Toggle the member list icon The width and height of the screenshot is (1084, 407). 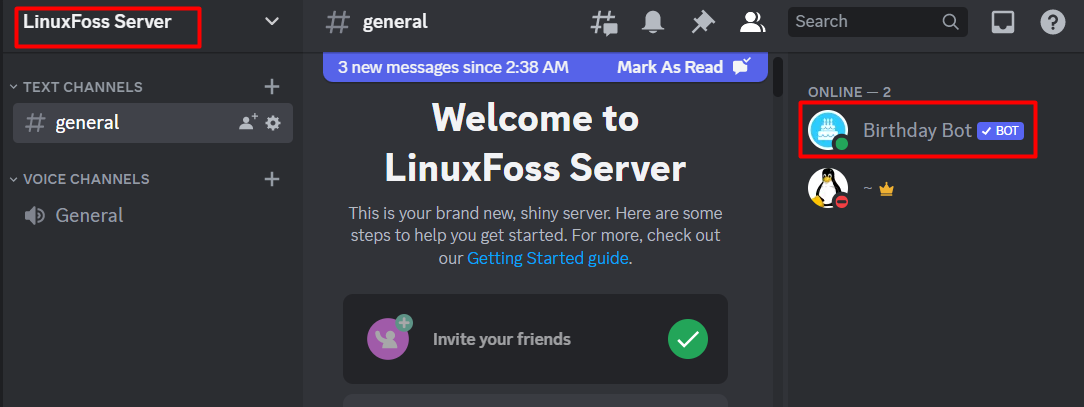point(752,22)
